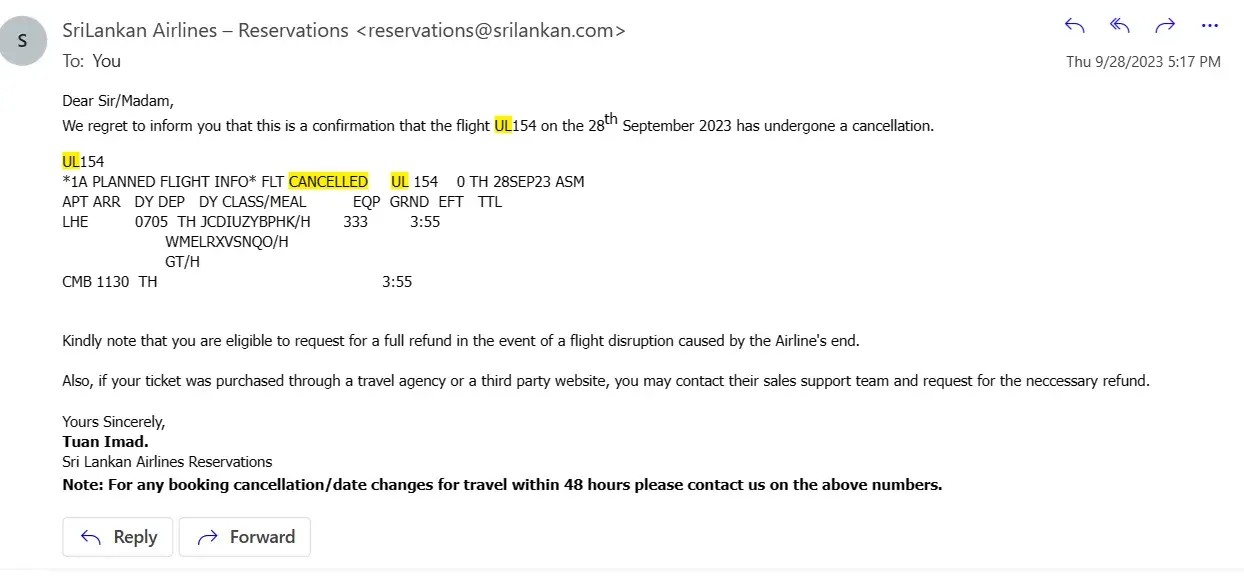Click the signature name Tuan Imad.

(x=106, y=441)
